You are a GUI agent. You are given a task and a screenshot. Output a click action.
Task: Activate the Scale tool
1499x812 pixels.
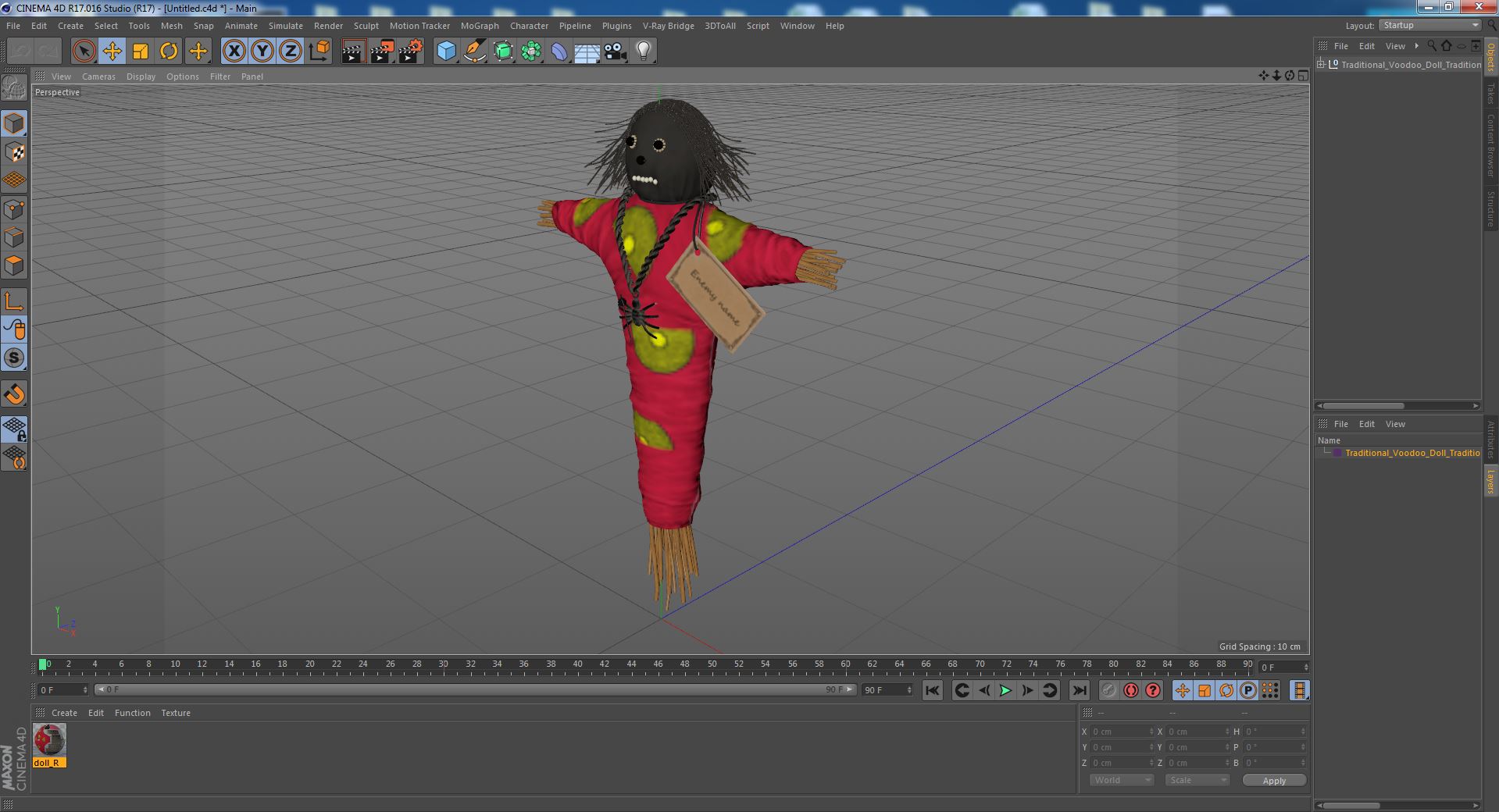[141, 52]
